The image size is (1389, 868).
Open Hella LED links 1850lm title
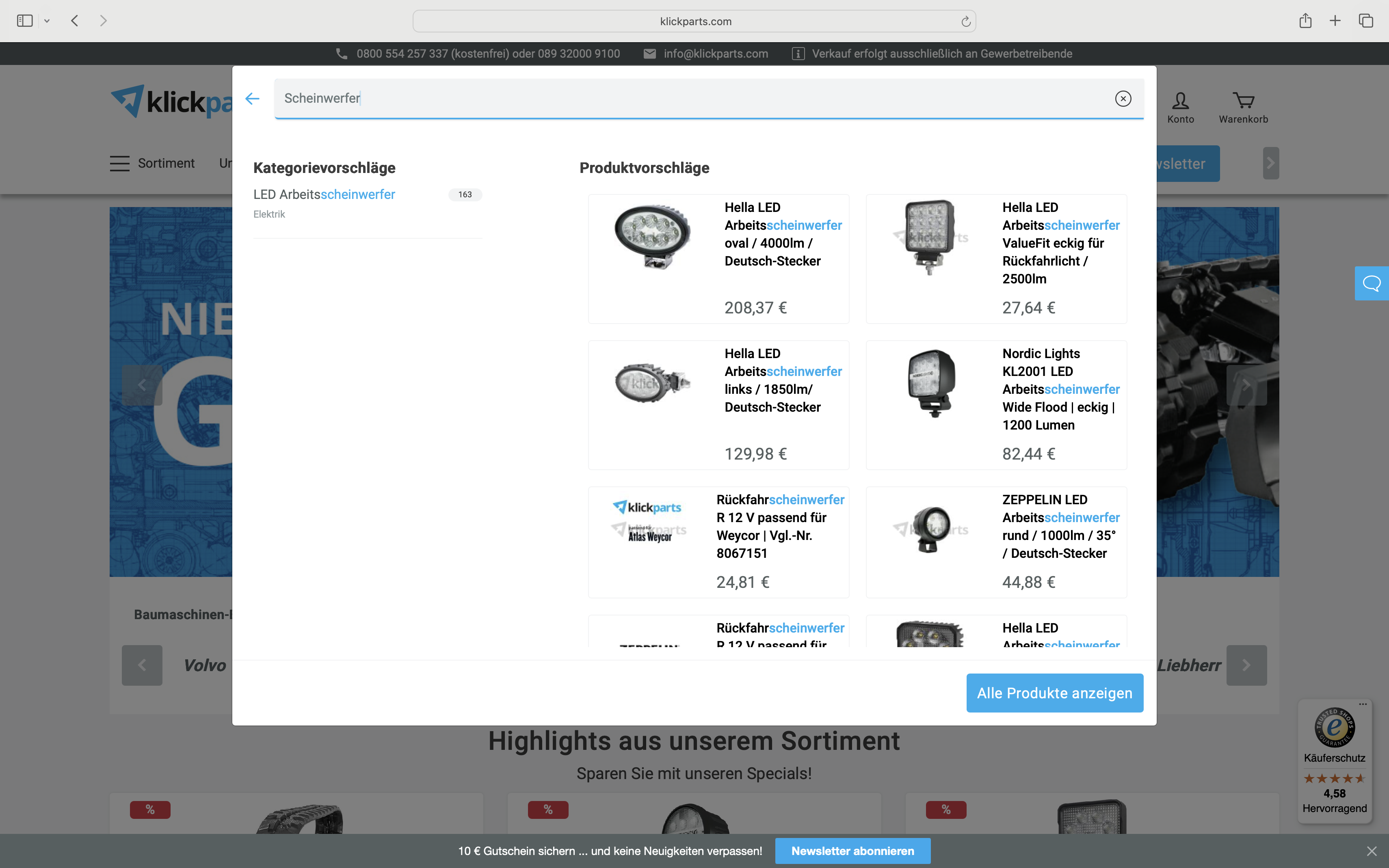pyautogui.click(x=783, y=380)
